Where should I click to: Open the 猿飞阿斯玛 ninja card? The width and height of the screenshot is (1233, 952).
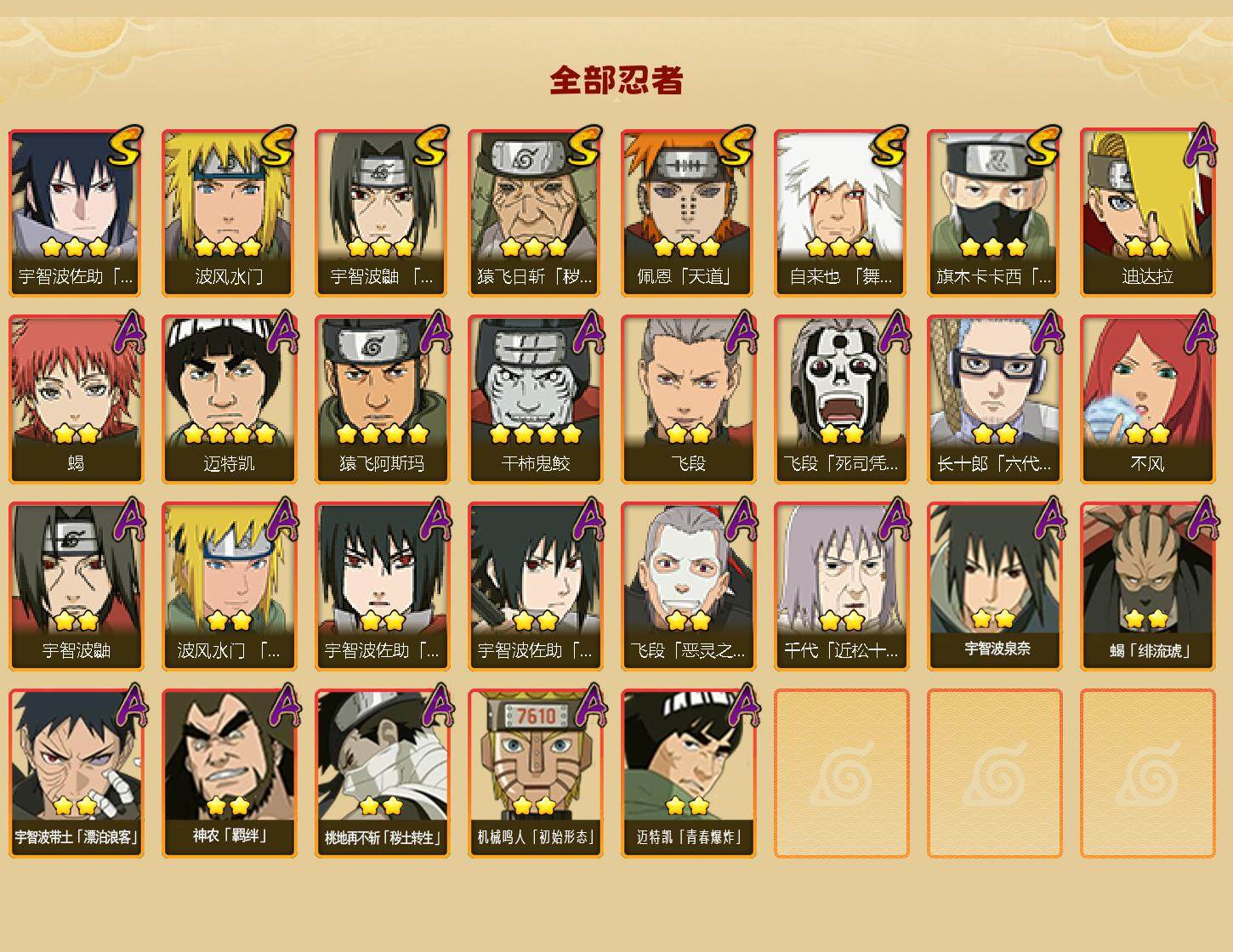point(382,399)
